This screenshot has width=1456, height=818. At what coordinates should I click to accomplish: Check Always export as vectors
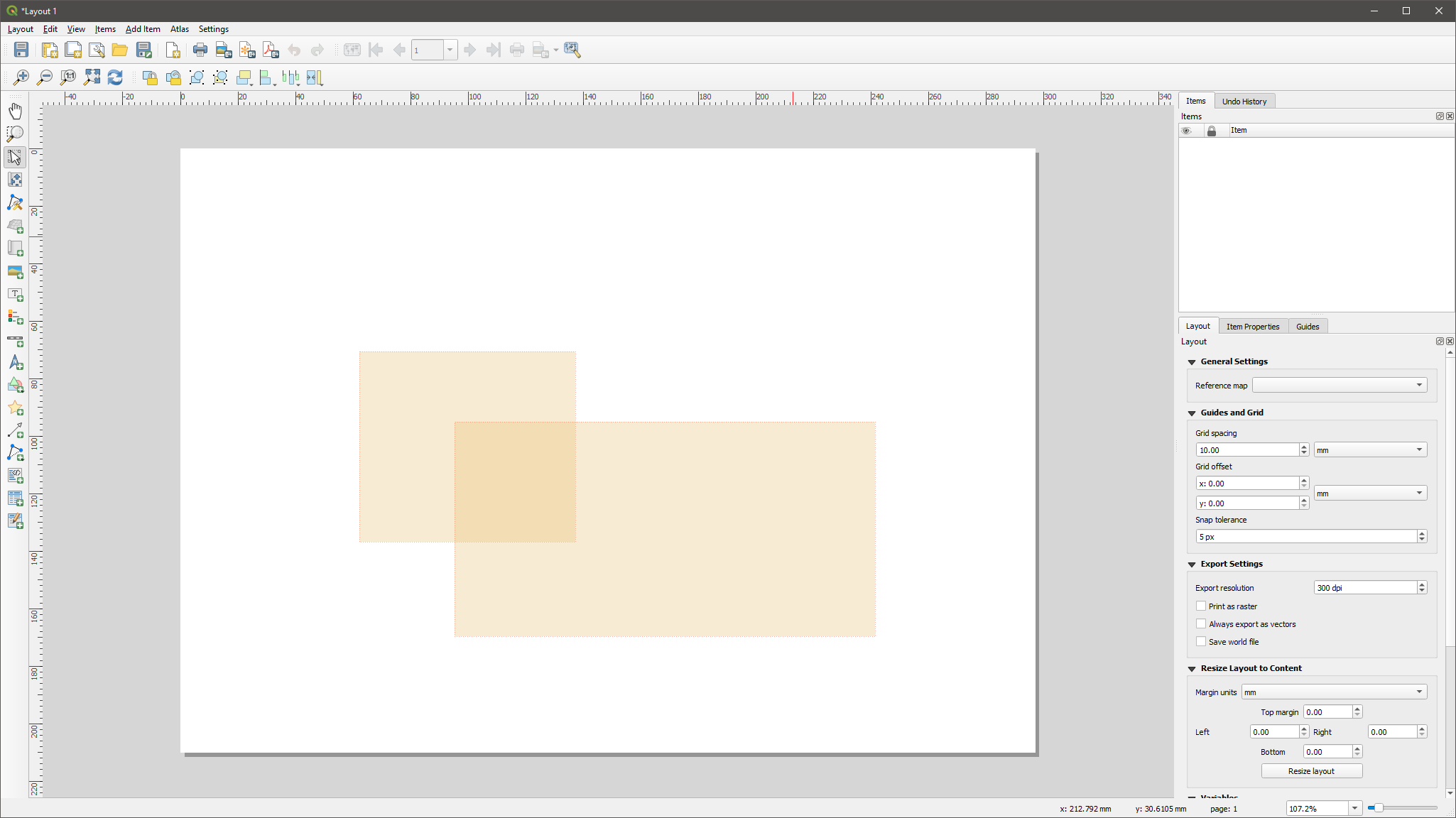tap(1200, 624)
